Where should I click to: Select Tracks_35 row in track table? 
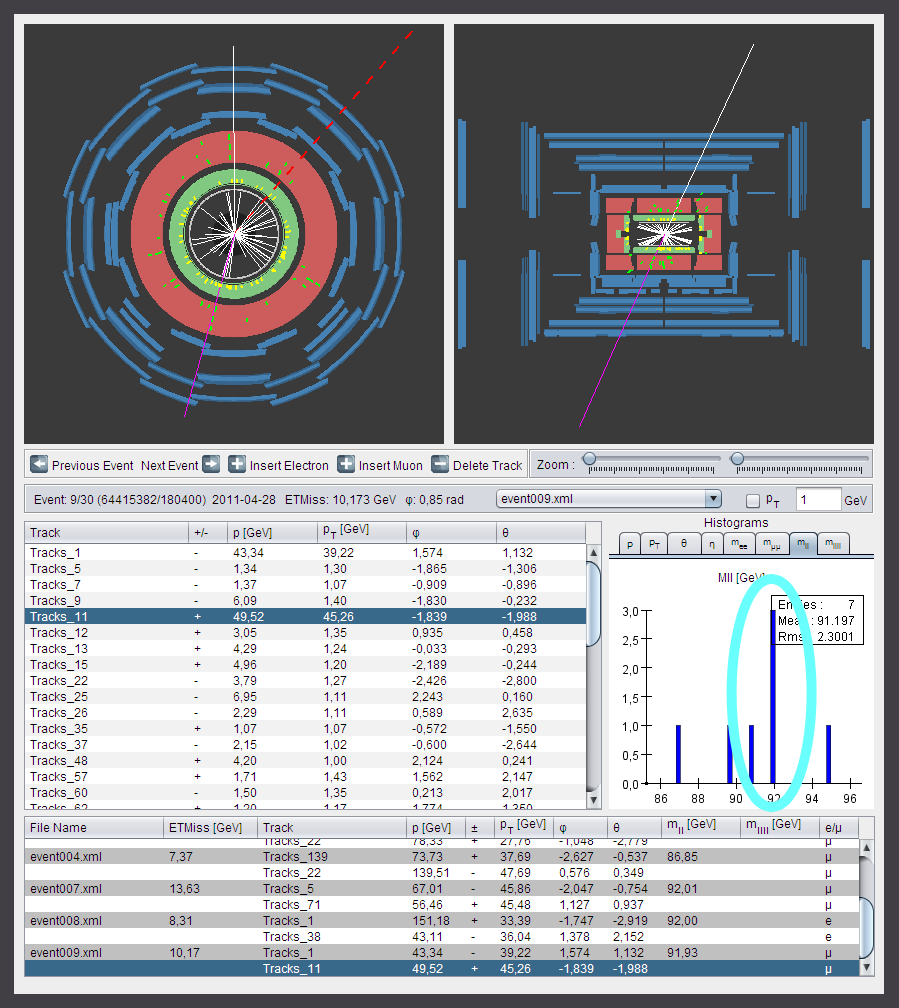click(x=305, y=729)
